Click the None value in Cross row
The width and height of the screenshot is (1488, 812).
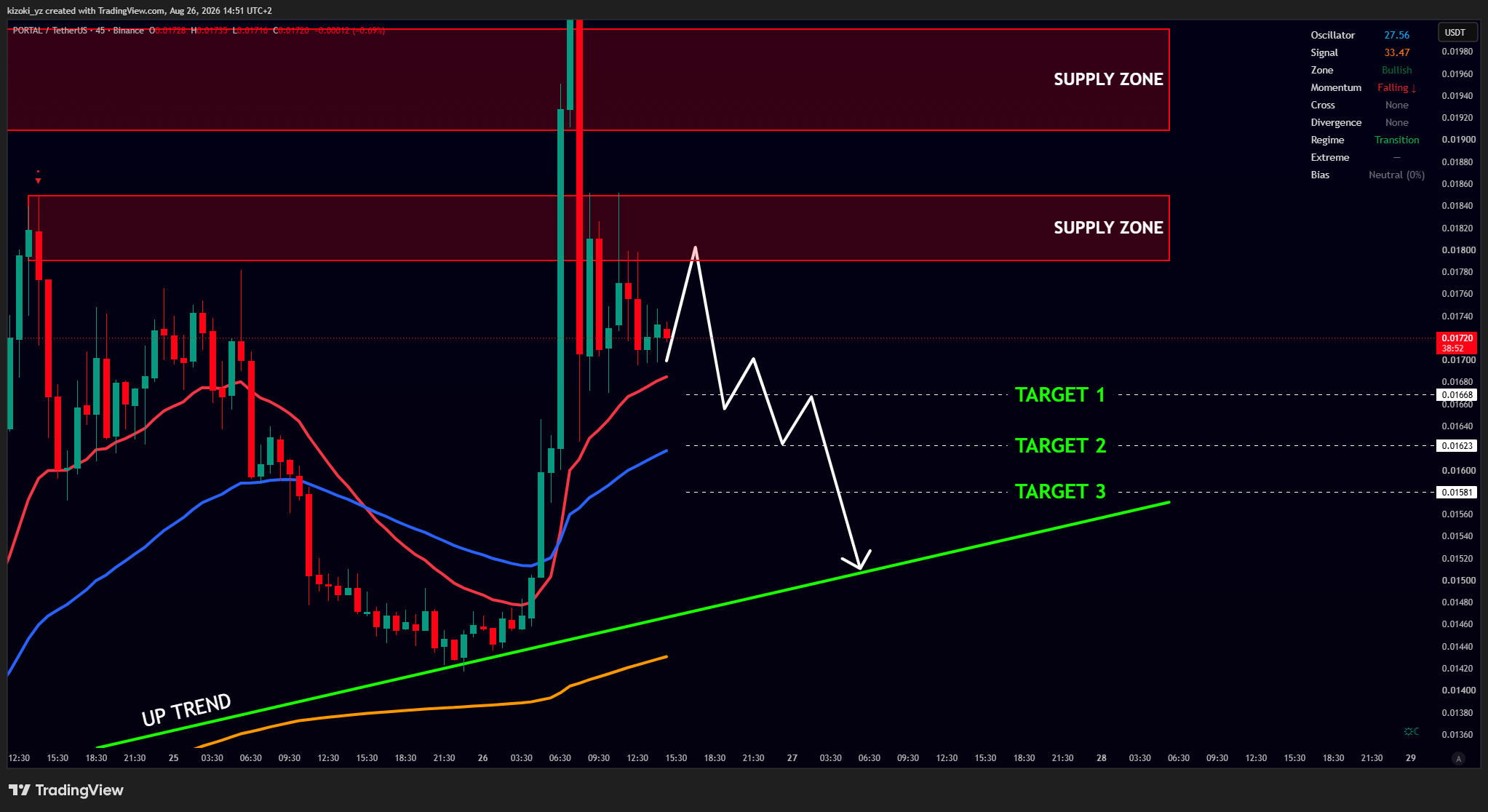pyautogui.click(x=1396, y=105)
